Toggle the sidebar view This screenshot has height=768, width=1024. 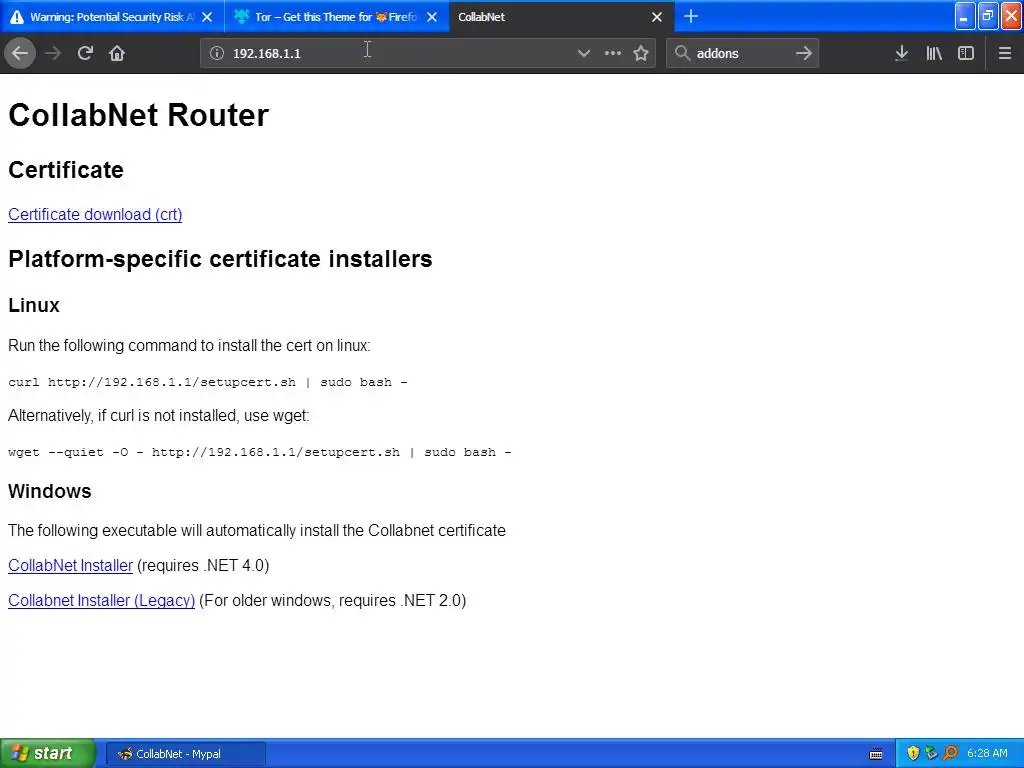[x=966, y=54]
